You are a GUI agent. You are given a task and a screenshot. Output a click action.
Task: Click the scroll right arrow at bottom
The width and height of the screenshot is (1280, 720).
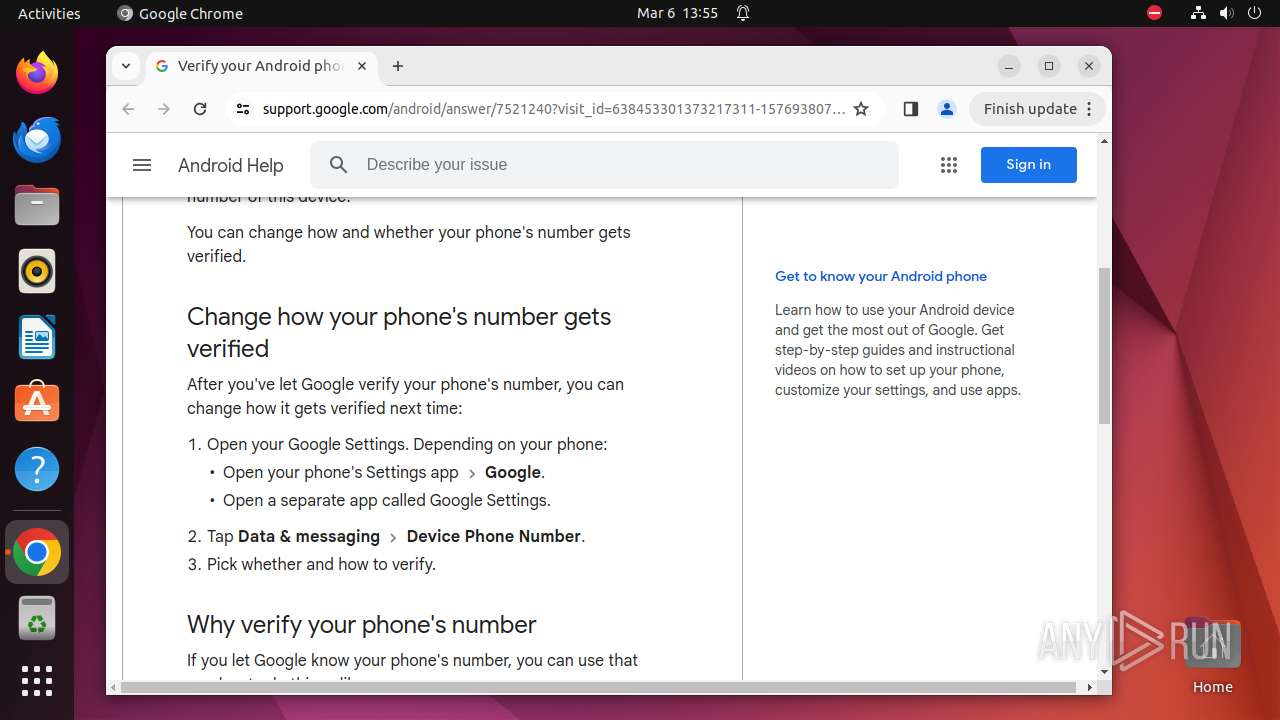click(x=1090, y=687)
